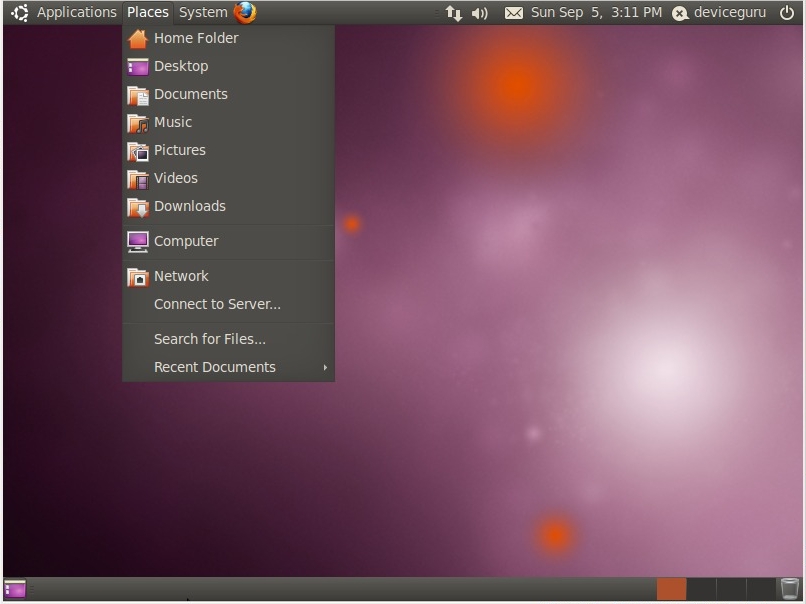
Task: Open Computer from the Places menu
Action: (229, 241)
